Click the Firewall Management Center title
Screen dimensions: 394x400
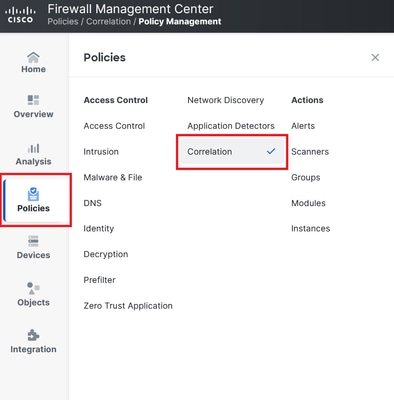[130, 9]
